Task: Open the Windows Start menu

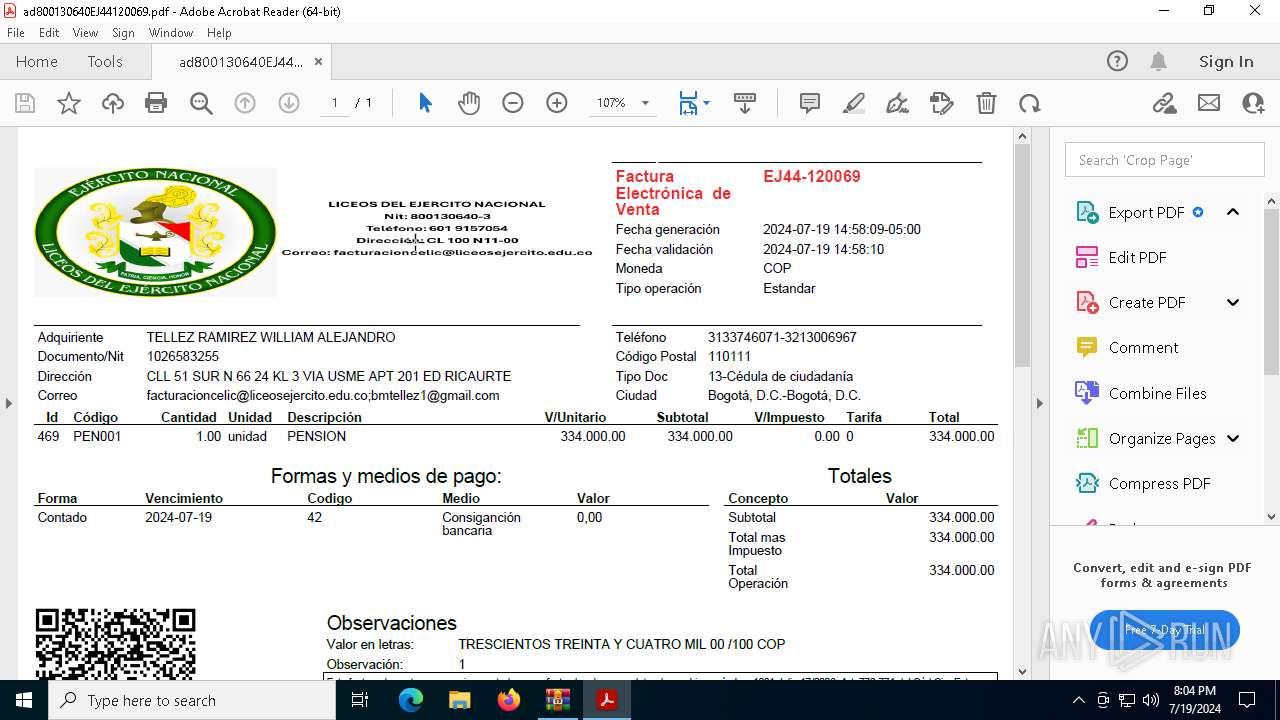Action: click(x=24, y=700)
